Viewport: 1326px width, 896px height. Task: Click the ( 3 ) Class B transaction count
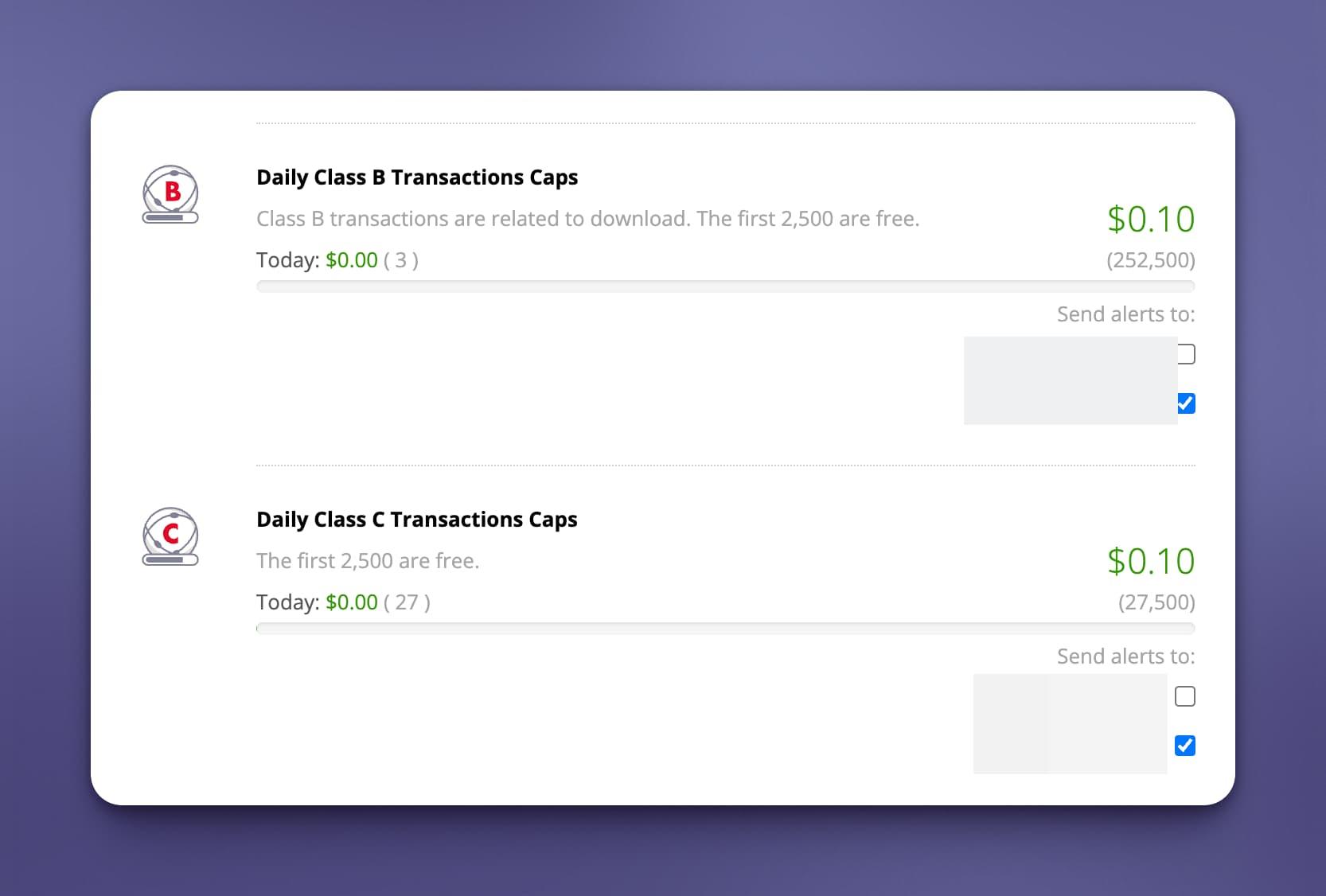click(400, 259)
